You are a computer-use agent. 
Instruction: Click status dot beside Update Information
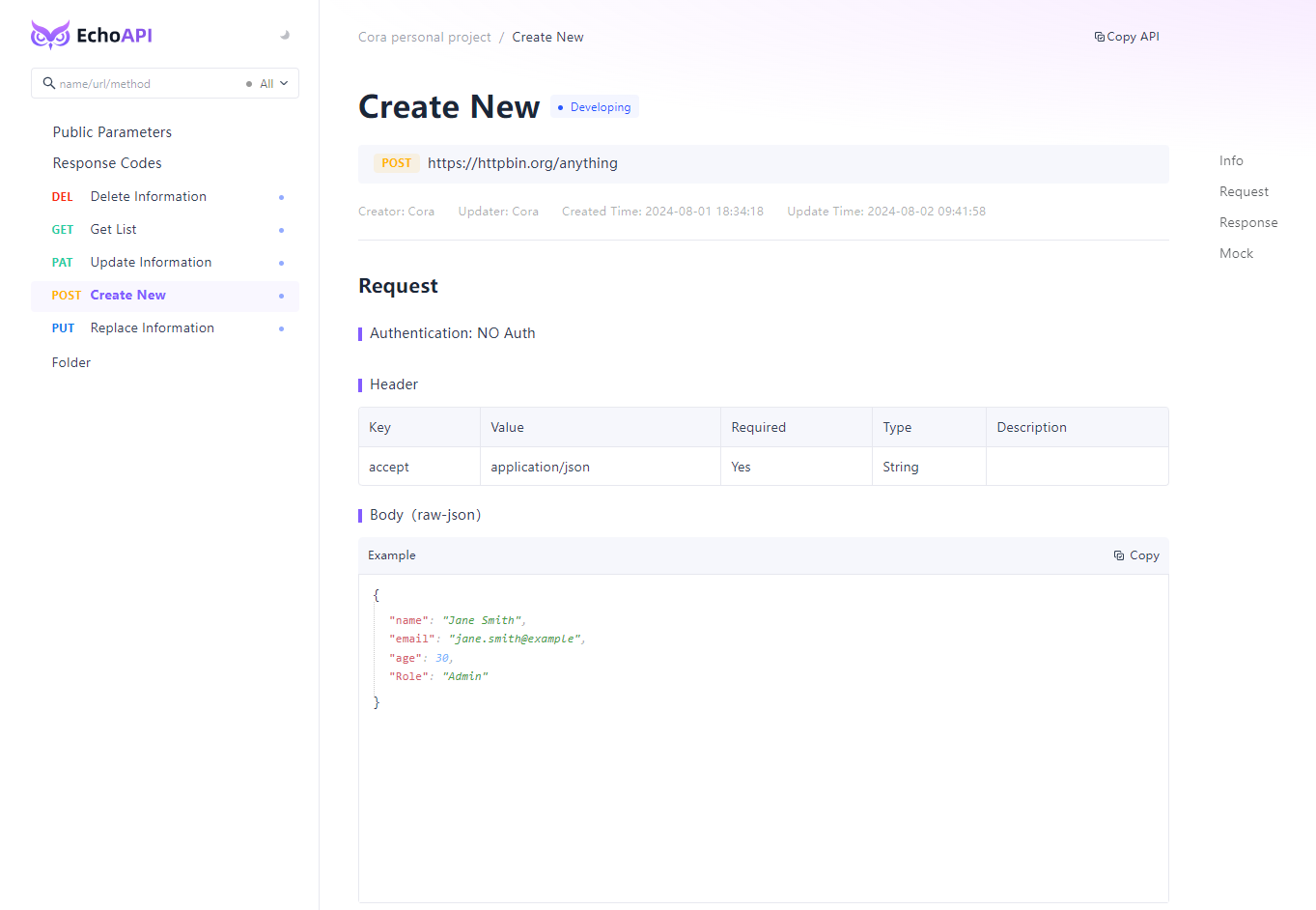pyautogui.click(x=281, y=263)
